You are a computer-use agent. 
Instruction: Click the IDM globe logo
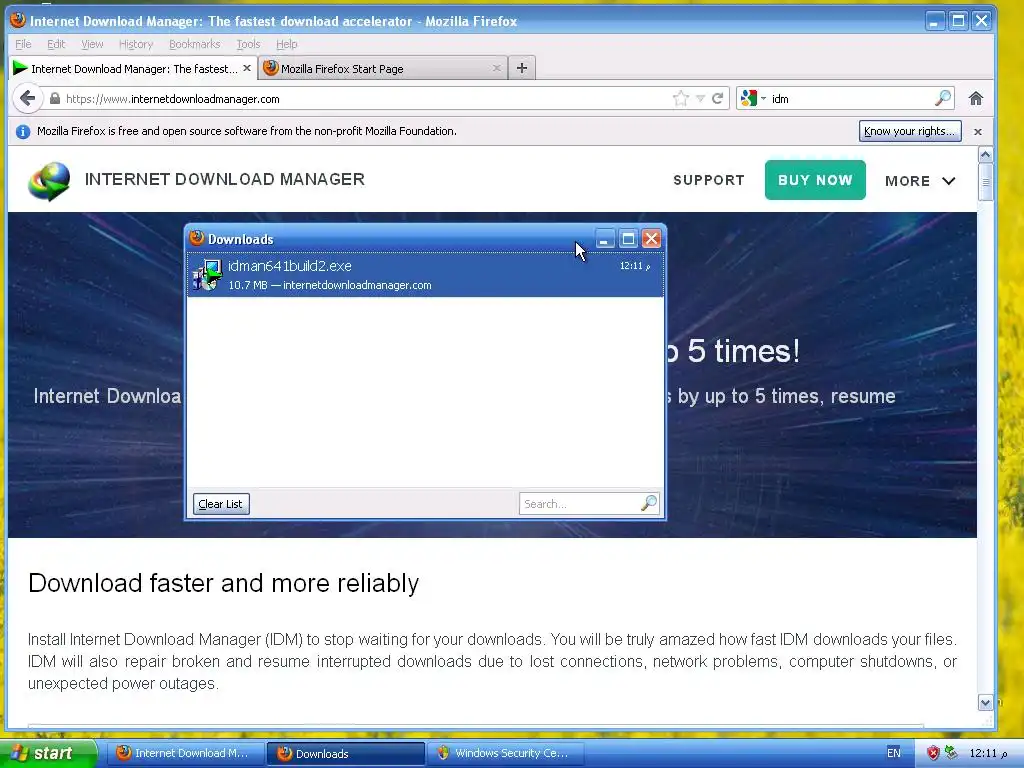[x=49, y=181]
